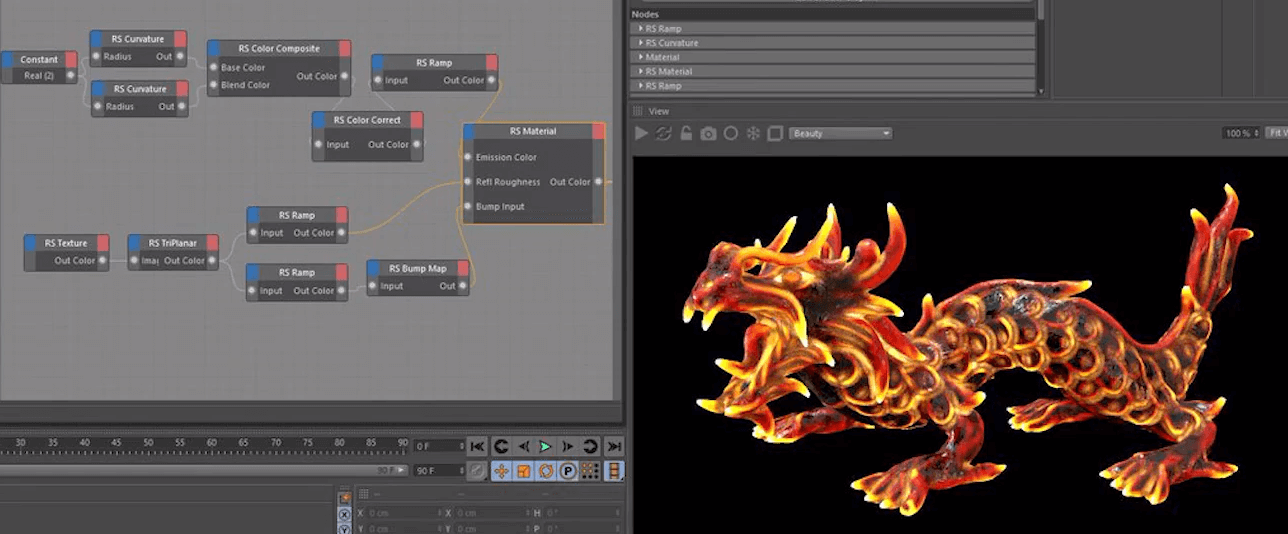The width and height of the screenshot is (1288, 534).
Task: Open the Beauty render pass dropdown
Action: tap(839, 133)
